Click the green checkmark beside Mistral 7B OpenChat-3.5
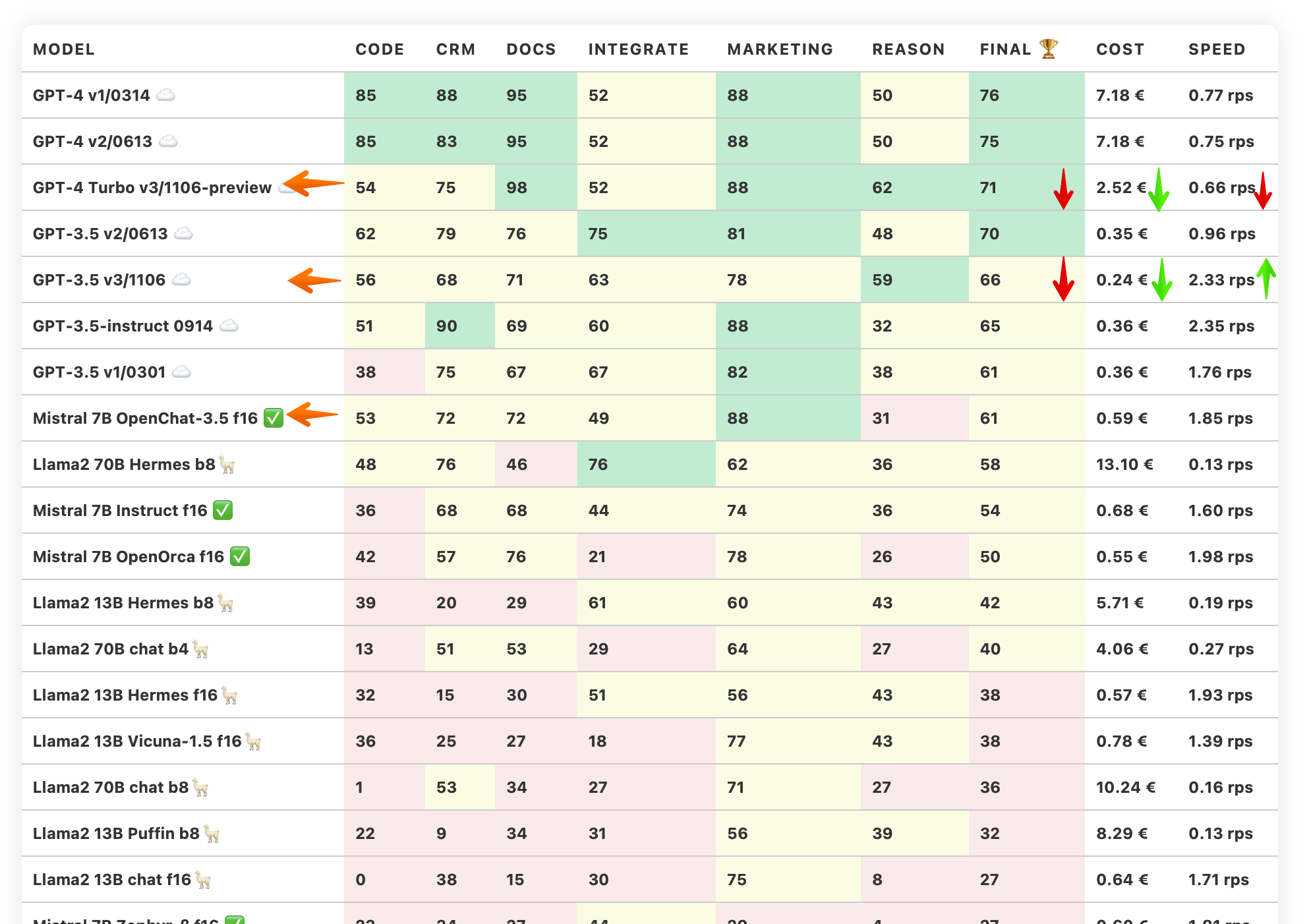Image resolution: width=1309 pixels, height=924 pixels. click(x=274, y=418)
